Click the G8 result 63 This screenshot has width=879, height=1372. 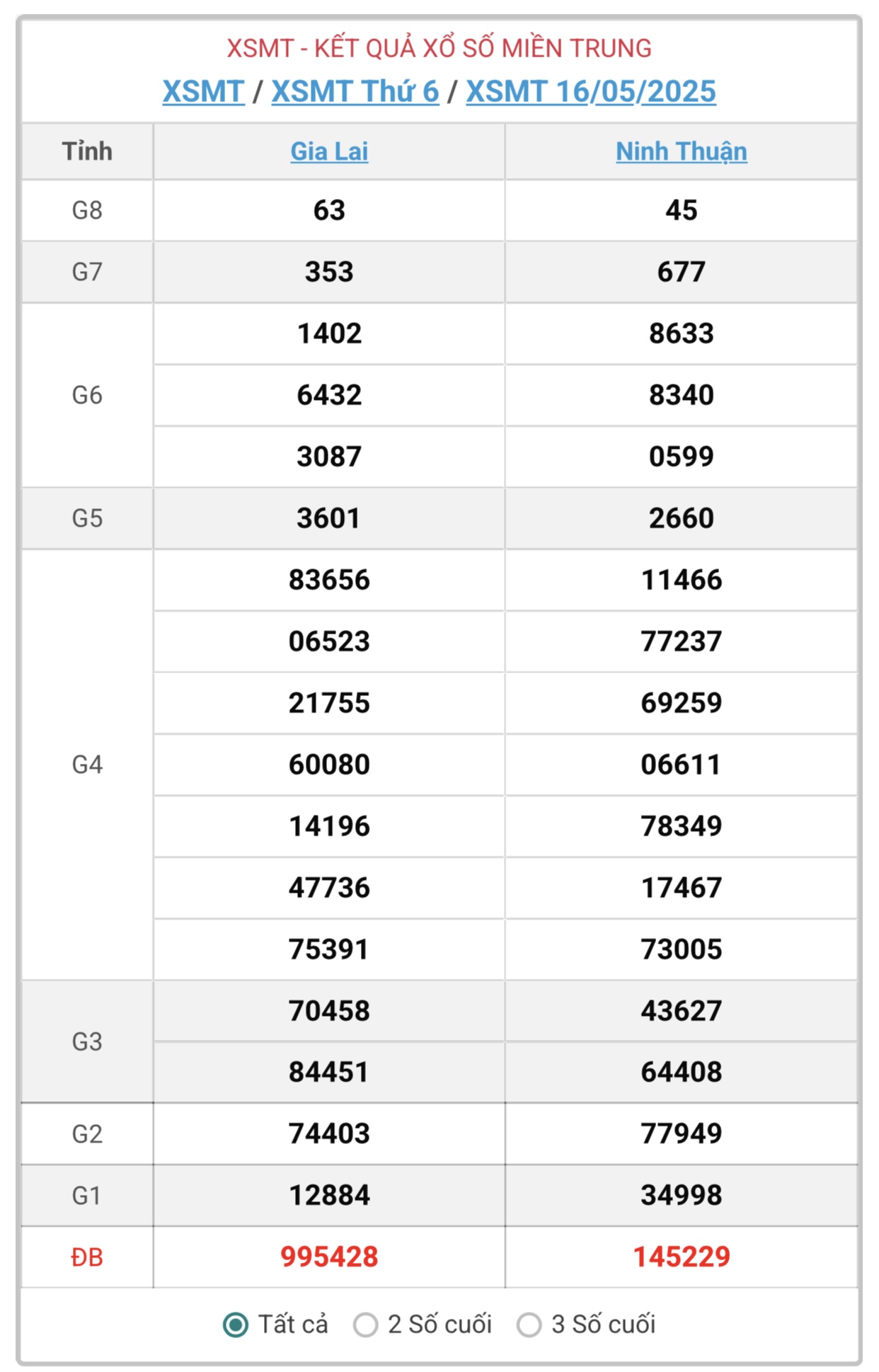click(x=329, y=210)
